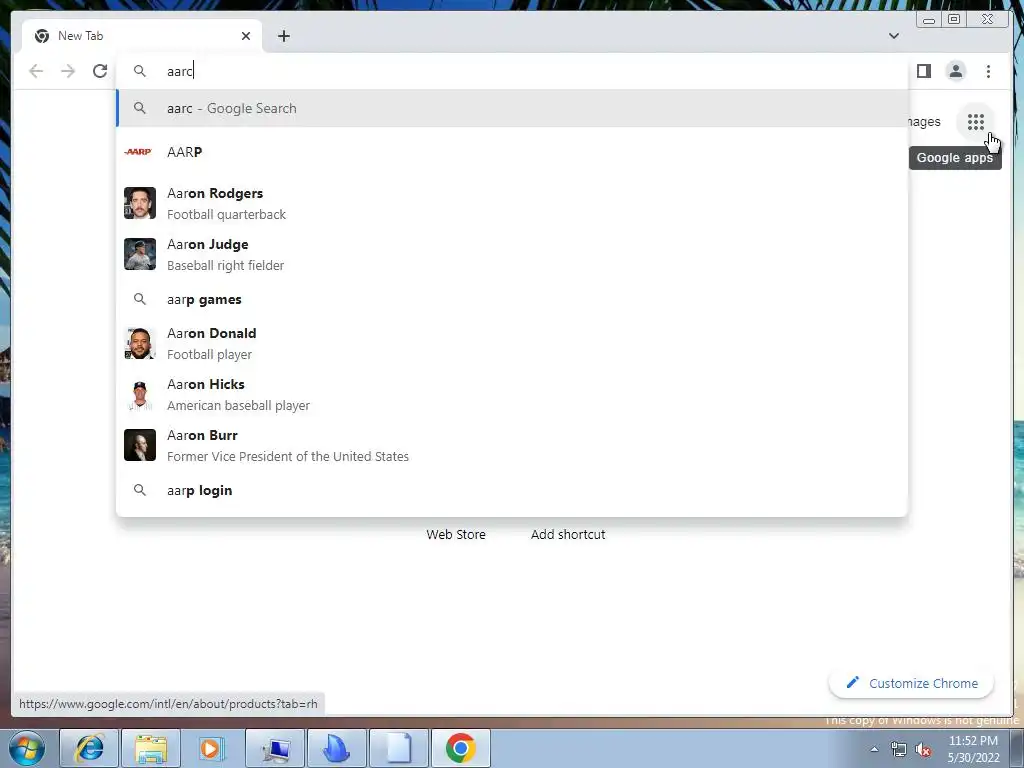Select Aaron Judge suggestion
Screen dimensions: 1024x768
pyautogui.click(x=511, y=254)
